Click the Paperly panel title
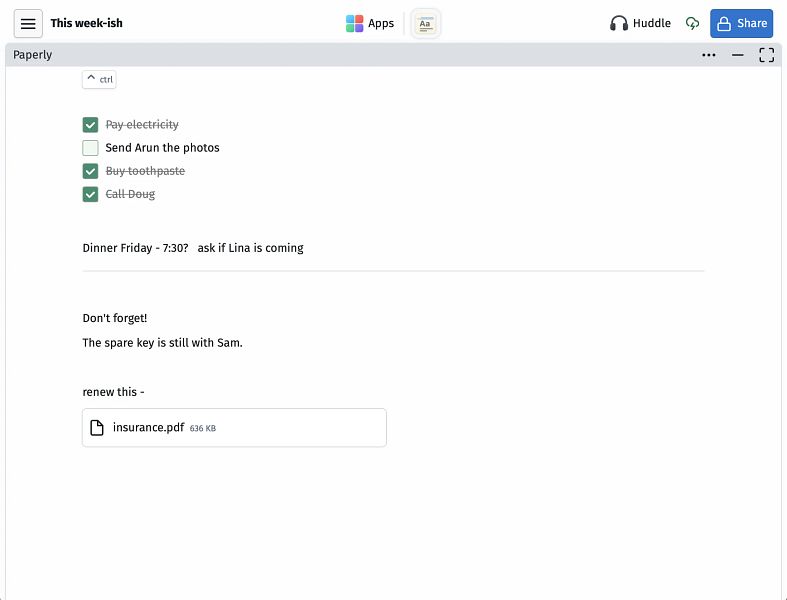 33,55
